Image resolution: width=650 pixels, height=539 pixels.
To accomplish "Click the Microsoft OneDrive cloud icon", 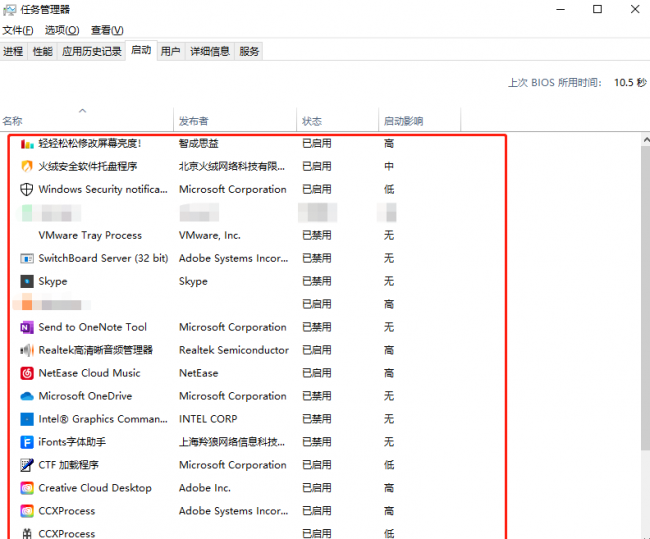I will (x=27, y=396).
